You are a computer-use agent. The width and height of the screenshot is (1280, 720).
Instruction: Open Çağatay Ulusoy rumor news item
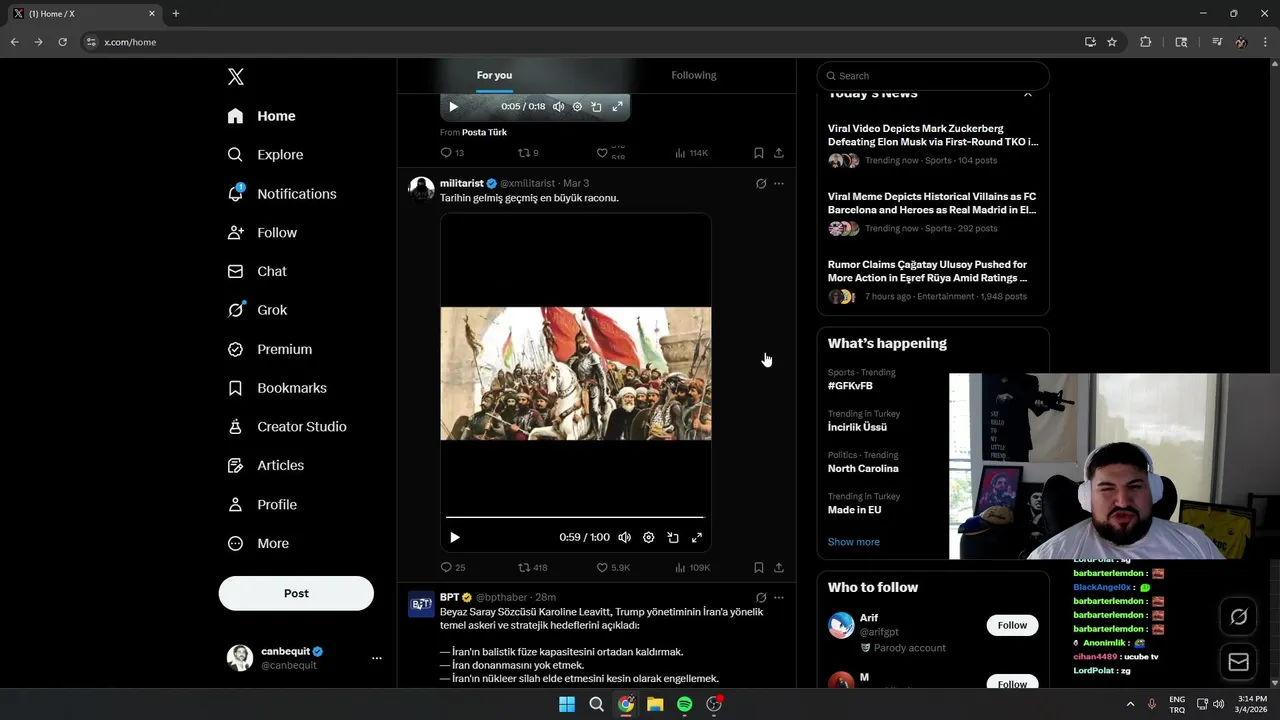tap(933, 281)
